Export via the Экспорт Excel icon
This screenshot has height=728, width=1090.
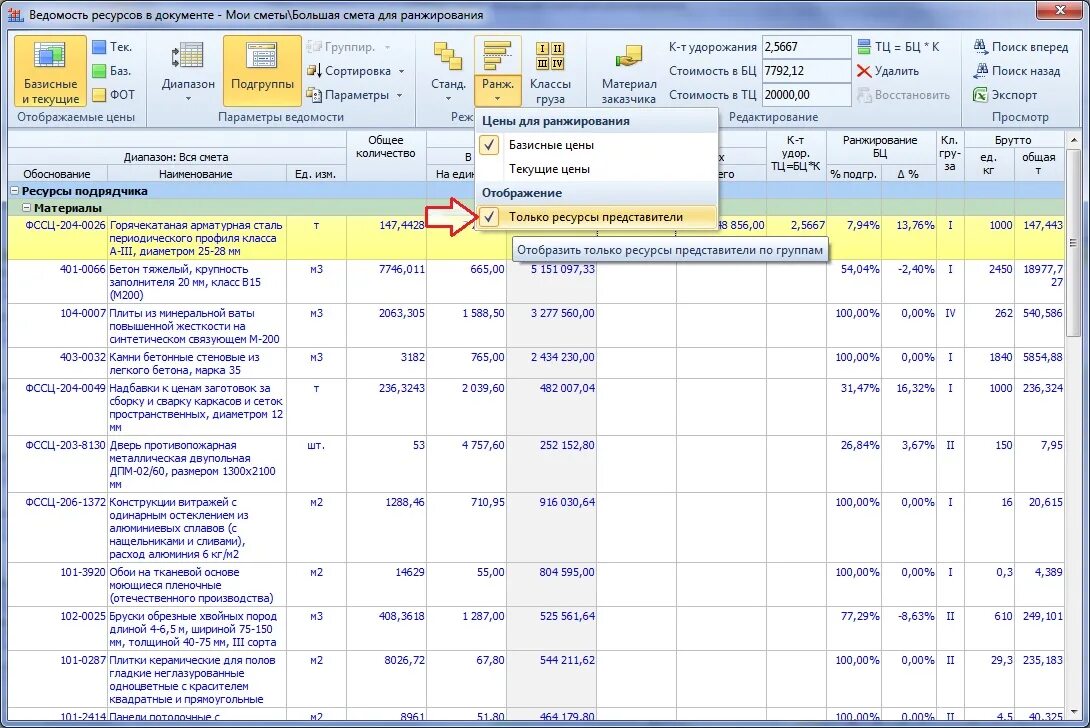980,95
